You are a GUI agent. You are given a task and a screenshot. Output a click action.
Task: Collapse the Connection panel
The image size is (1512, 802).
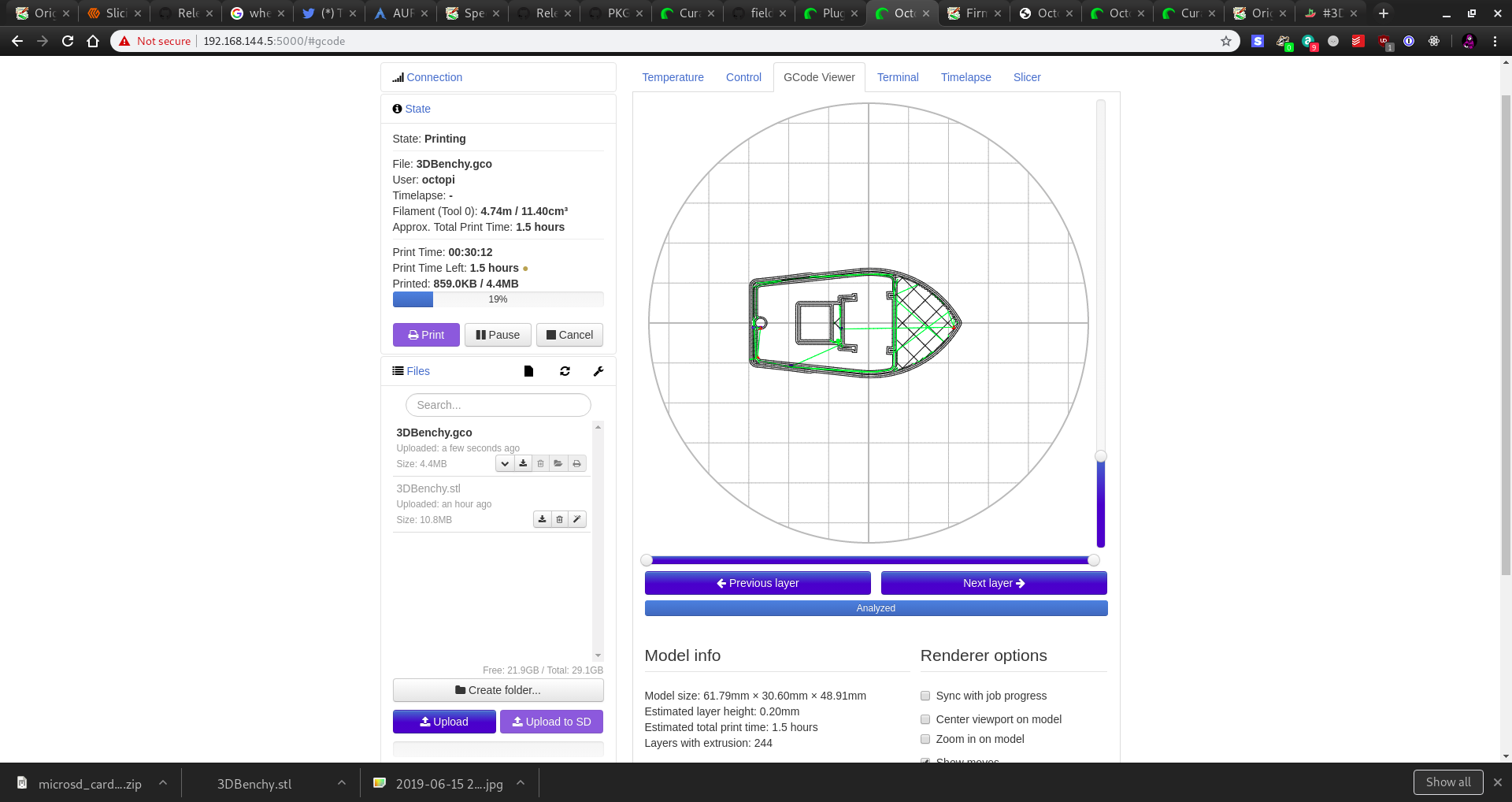(434, 77)
